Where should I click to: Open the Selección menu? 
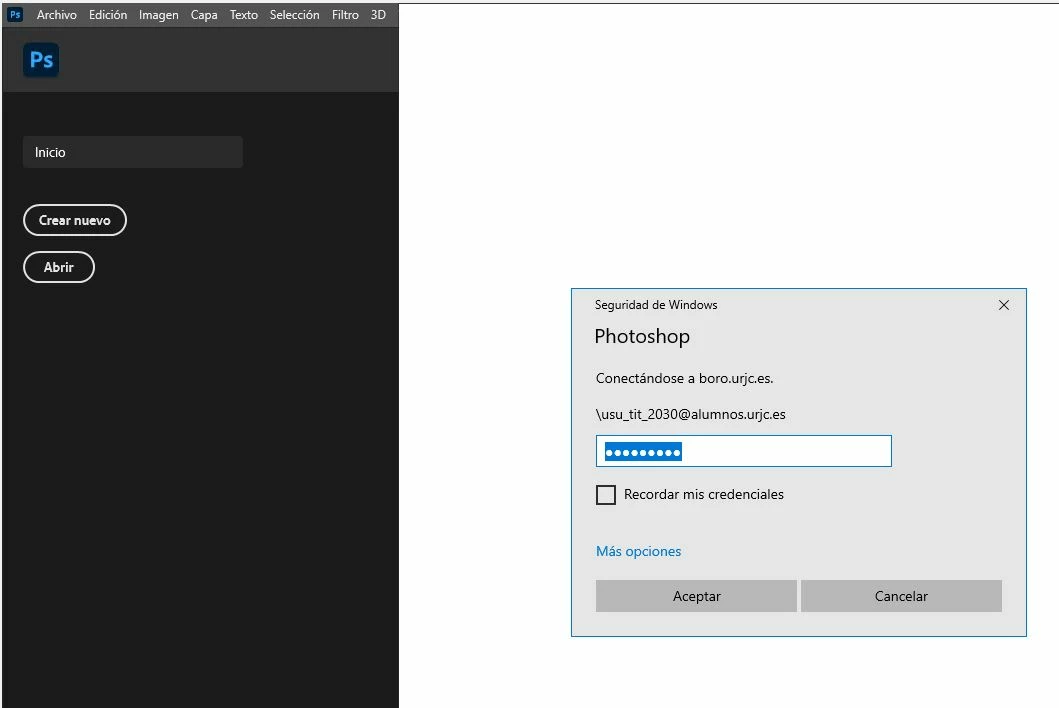[294, 15]
